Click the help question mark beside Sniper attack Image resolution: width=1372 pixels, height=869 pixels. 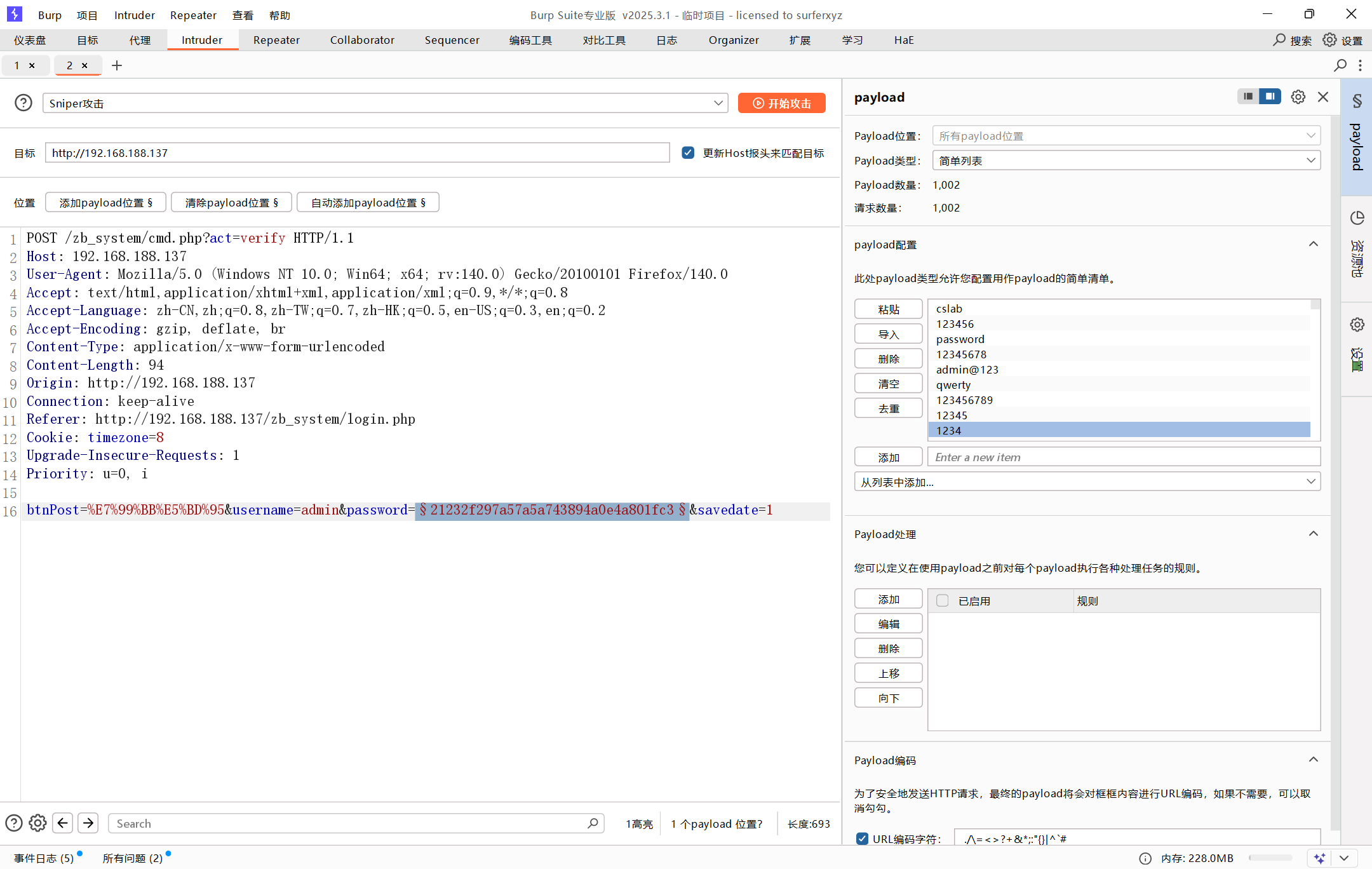point(24,103)
